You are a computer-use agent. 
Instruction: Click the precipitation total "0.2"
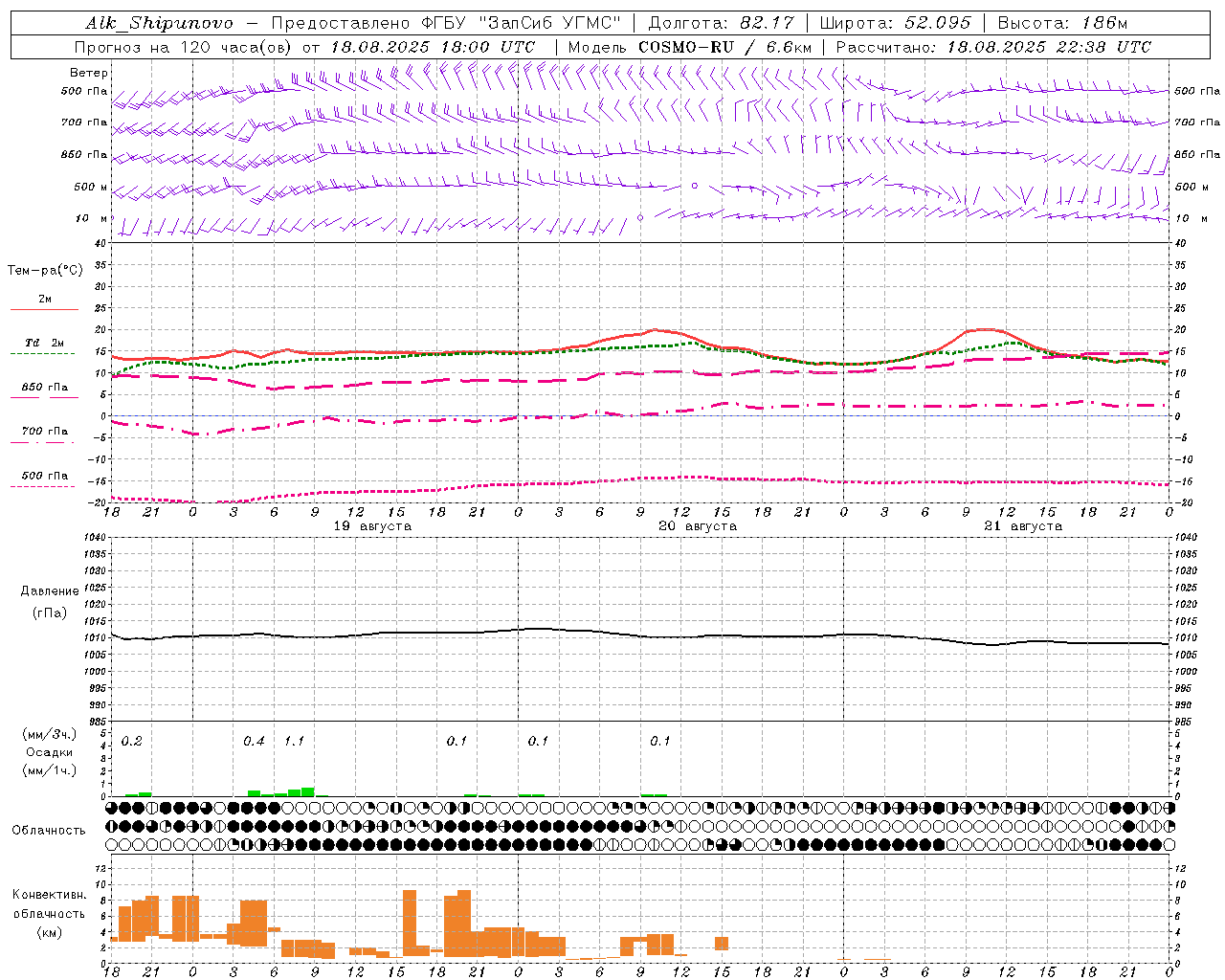[x=132, y=742]
